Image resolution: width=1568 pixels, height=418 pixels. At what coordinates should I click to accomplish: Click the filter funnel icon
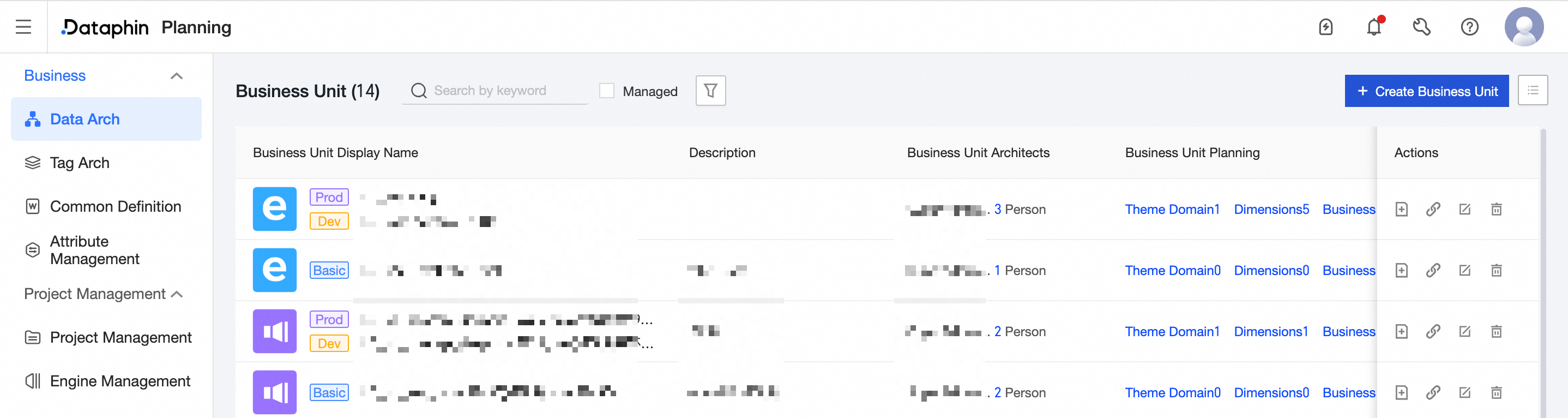(x=710, y=91)
